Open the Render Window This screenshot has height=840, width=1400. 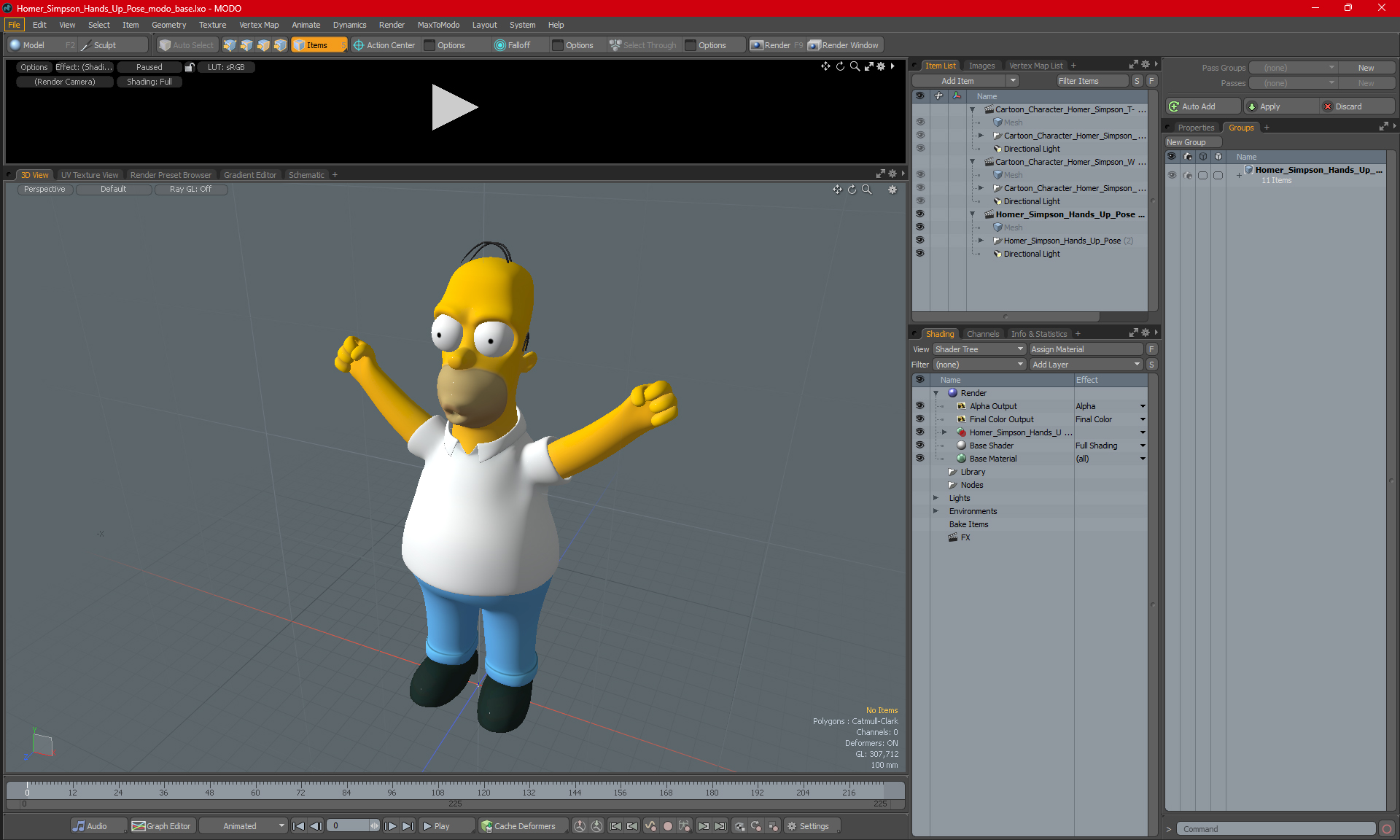click(x=844, y=45)
